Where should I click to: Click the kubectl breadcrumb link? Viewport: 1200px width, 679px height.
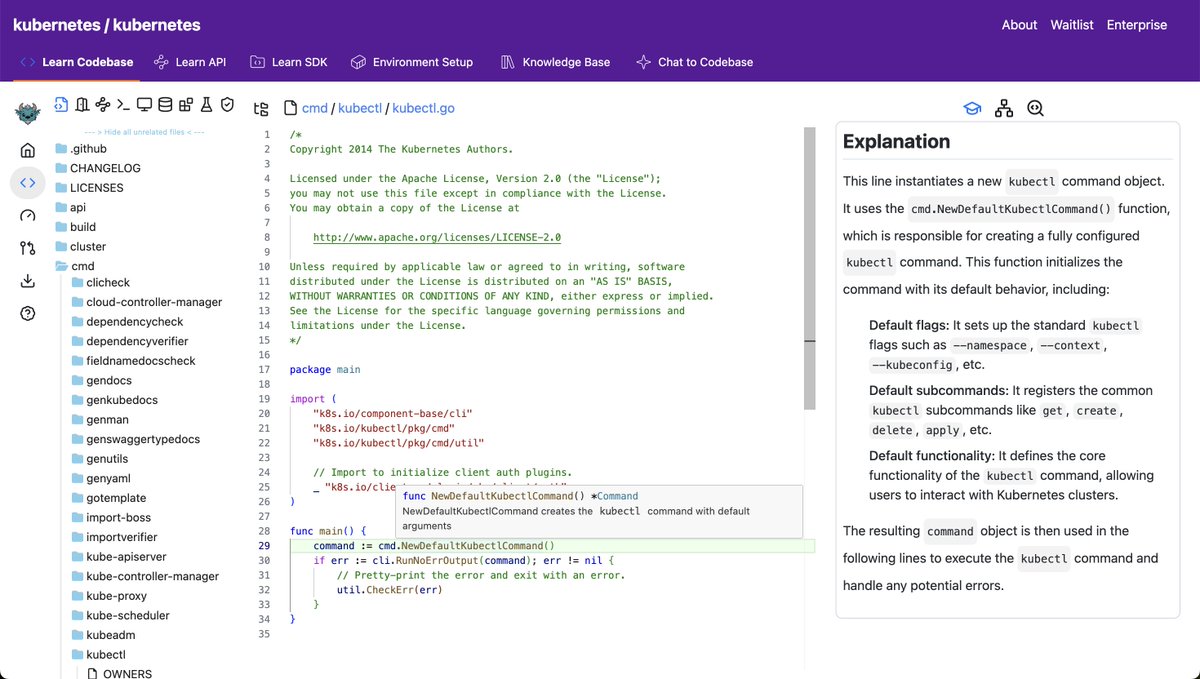(360, 108)
